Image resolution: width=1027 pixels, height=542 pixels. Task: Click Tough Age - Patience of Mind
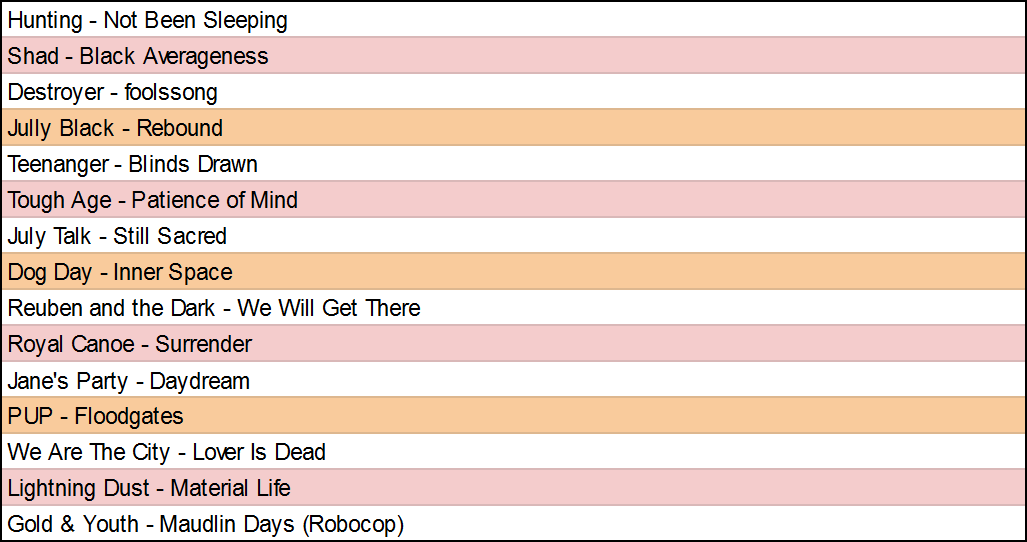click(153, 200)
